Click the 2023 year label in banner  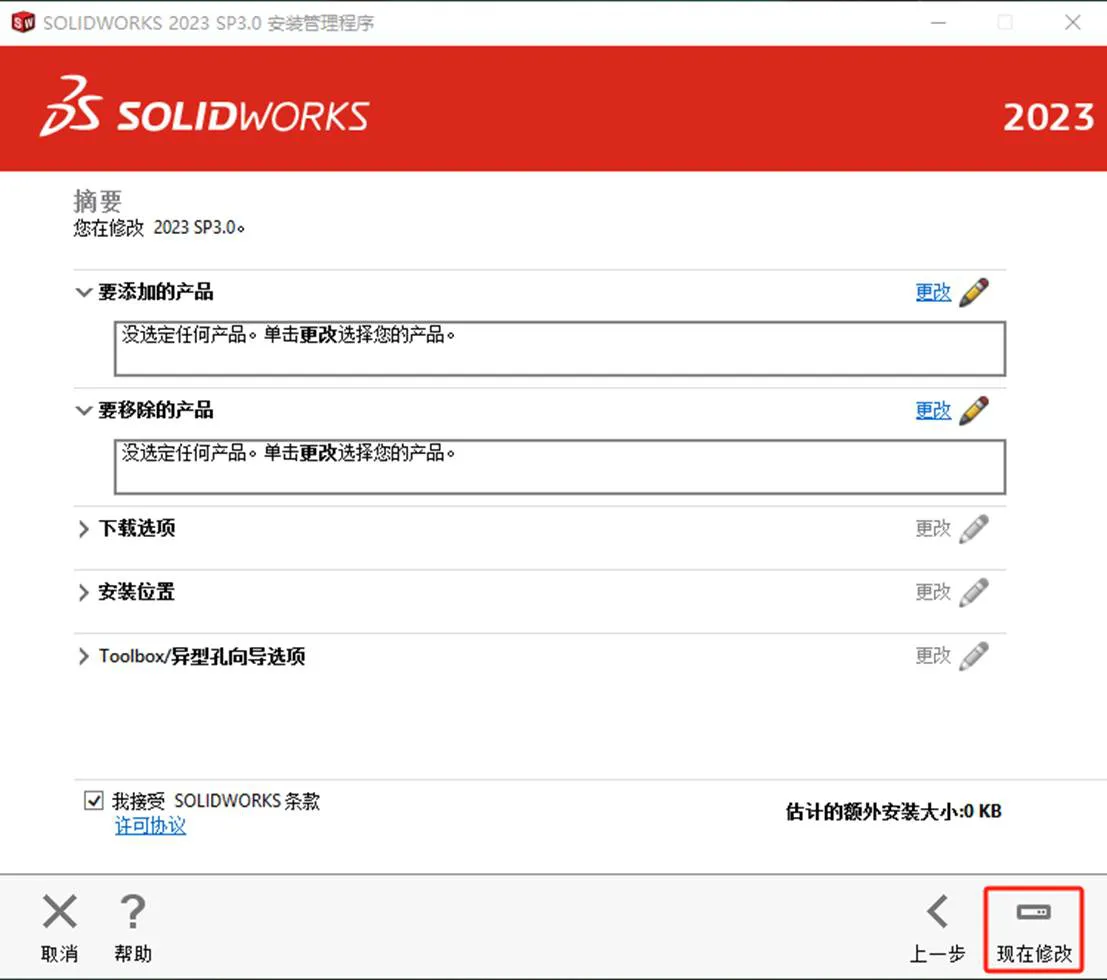[1048, 117]
